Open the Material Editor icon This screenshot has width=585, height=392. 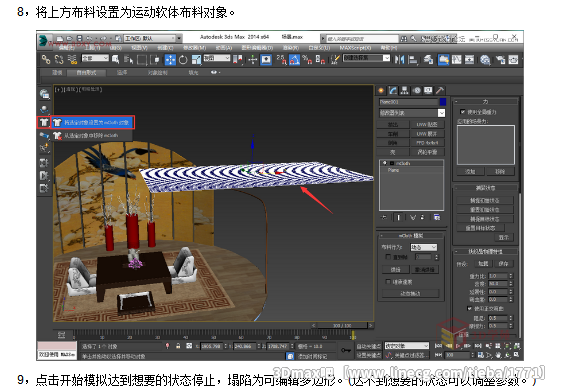click(485, 59)
